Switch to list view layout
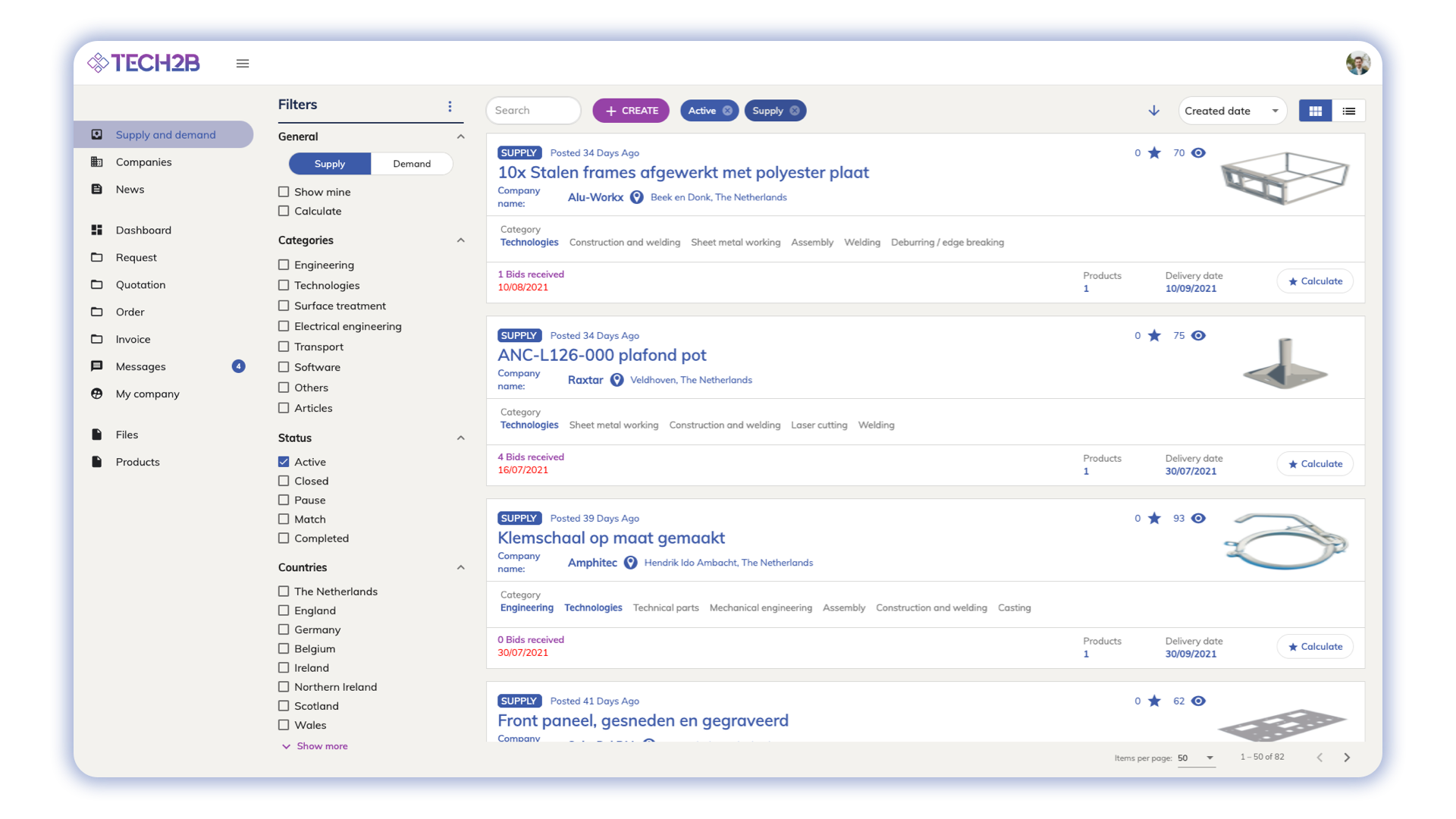This screenshot has height=819, width=1456. click(x=1348, y=111)
